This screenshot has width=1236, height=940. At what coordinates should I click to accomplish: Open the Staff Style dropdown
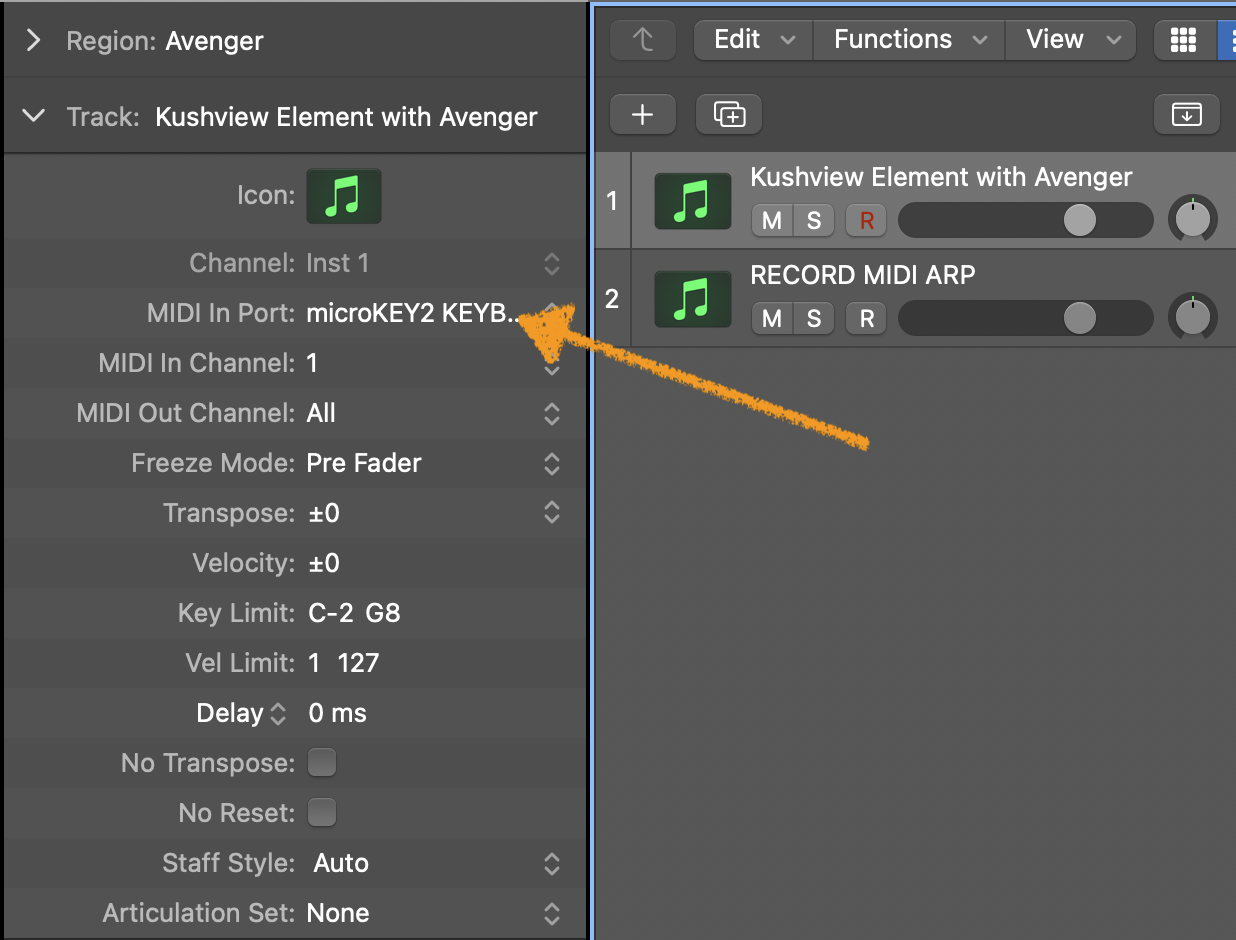(551, 863)
